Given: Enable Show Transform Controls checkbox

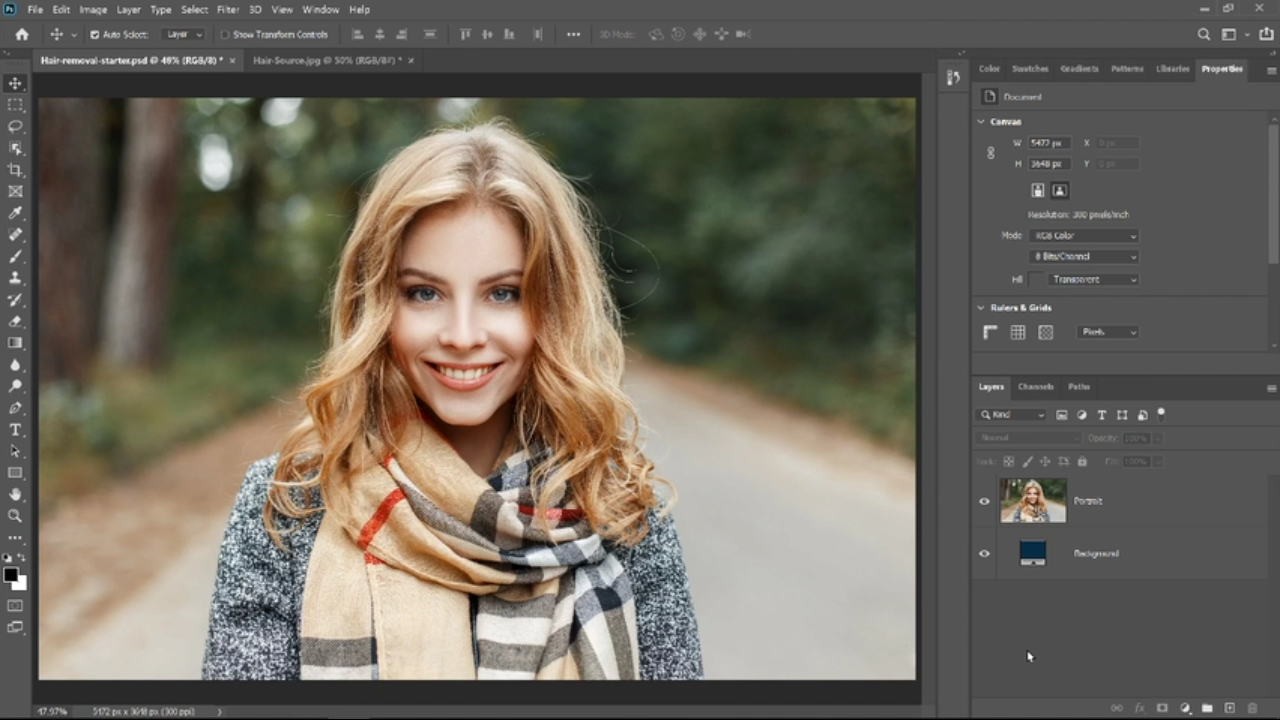Looking at the screenshot, I should click(224, 34).
